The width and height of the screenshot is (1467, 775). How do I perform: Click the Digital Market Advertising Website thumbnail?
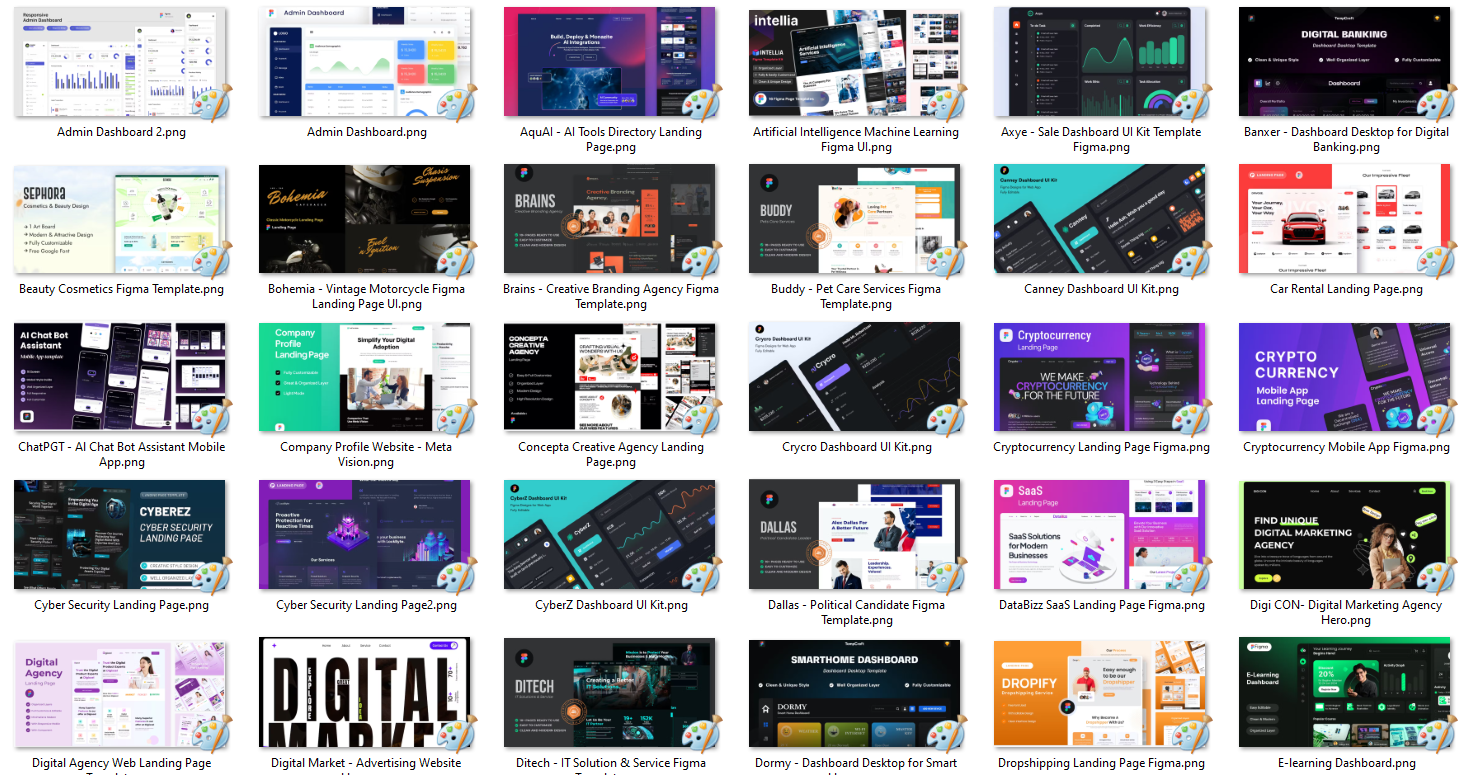(365, 693)
